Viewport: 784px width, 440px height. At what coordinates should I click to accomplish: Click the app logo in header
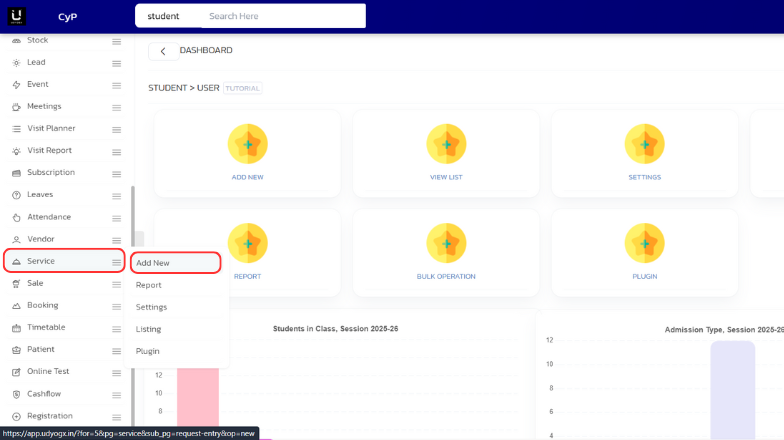pos(18,16)
